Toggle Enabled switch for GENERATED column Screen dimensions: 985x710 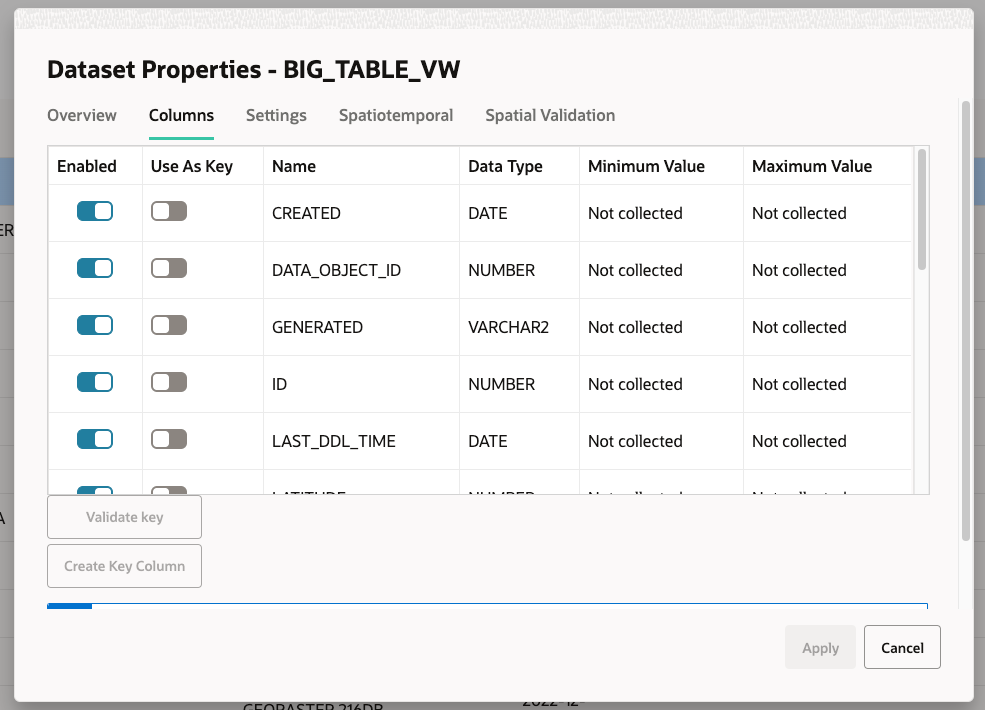pos(95,325)
